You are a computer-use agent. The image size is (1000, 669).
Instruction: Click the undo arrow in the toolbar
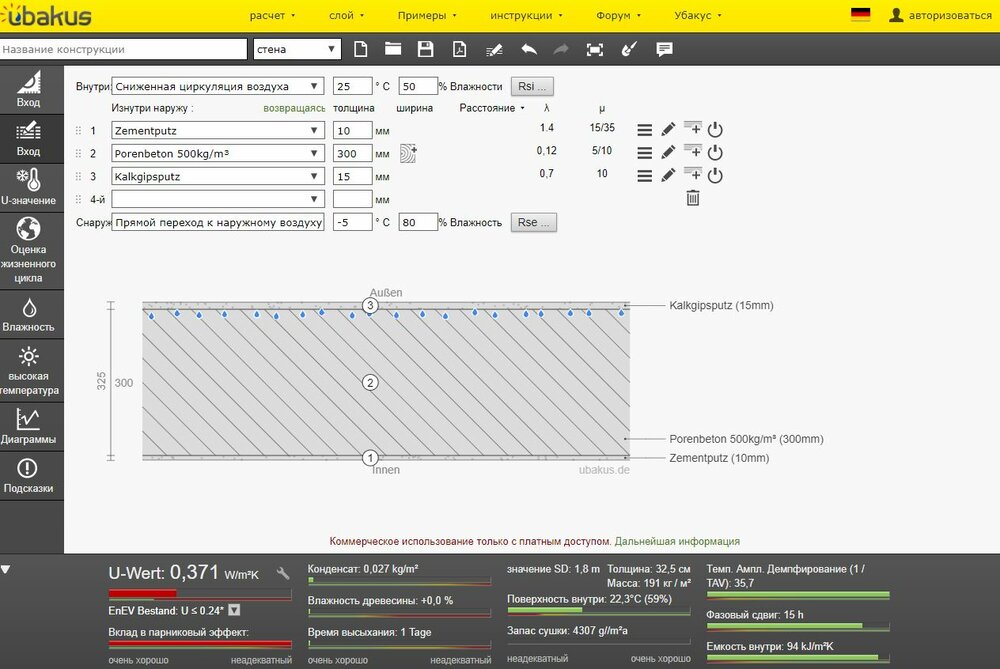[x=528, y=49]
